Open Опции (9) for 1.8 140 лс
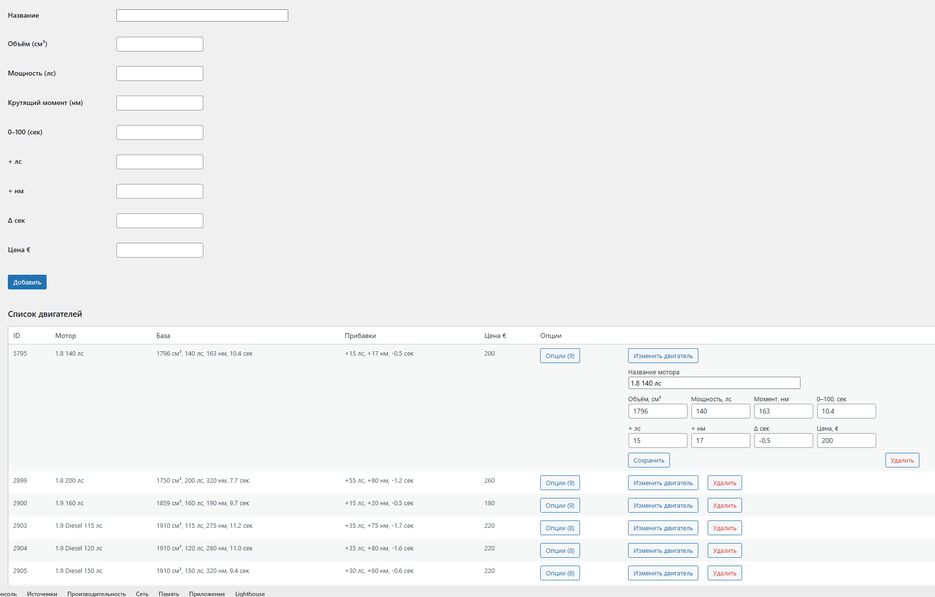 [x=559, y=355]
